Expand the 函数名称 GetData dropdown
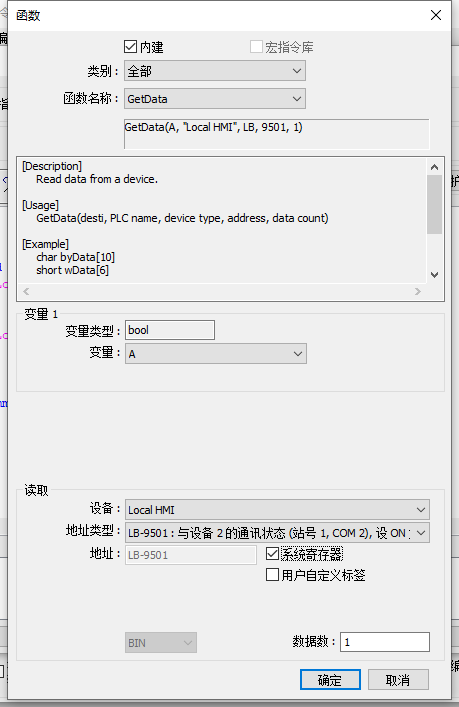 [215, 99]
